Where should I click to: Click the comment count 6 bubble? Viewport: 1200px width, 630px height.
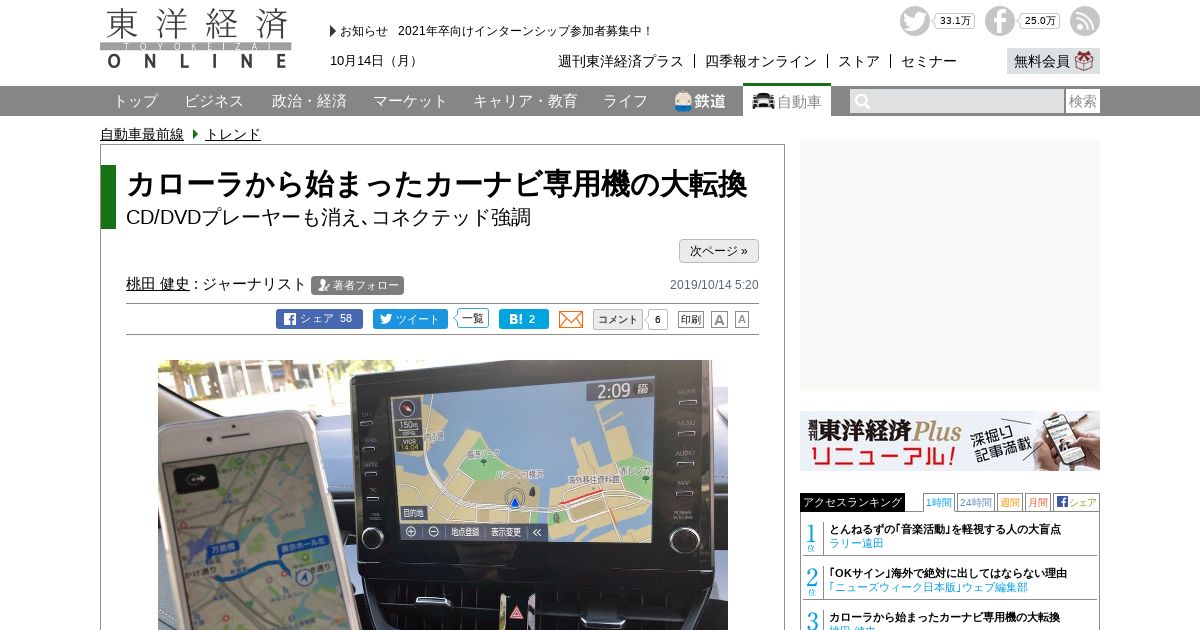[658, 319]
